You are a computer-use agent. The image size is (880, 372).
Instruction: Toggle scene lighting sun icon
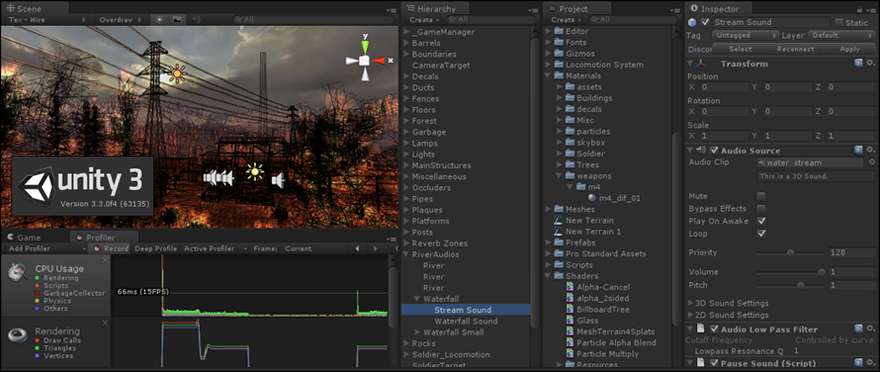tap(159, 19)
